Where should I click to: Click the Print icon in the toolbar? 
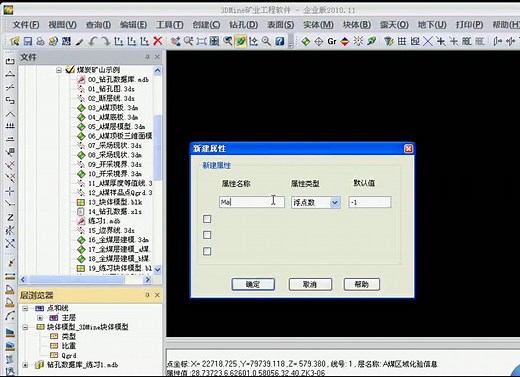click(40, 41)
